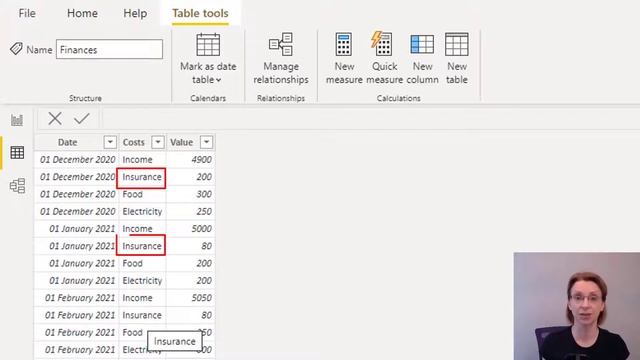Click the Food cell for 01 January 2021
The width and height of the screenshot is (640, 360).
[x=142, y=264]
